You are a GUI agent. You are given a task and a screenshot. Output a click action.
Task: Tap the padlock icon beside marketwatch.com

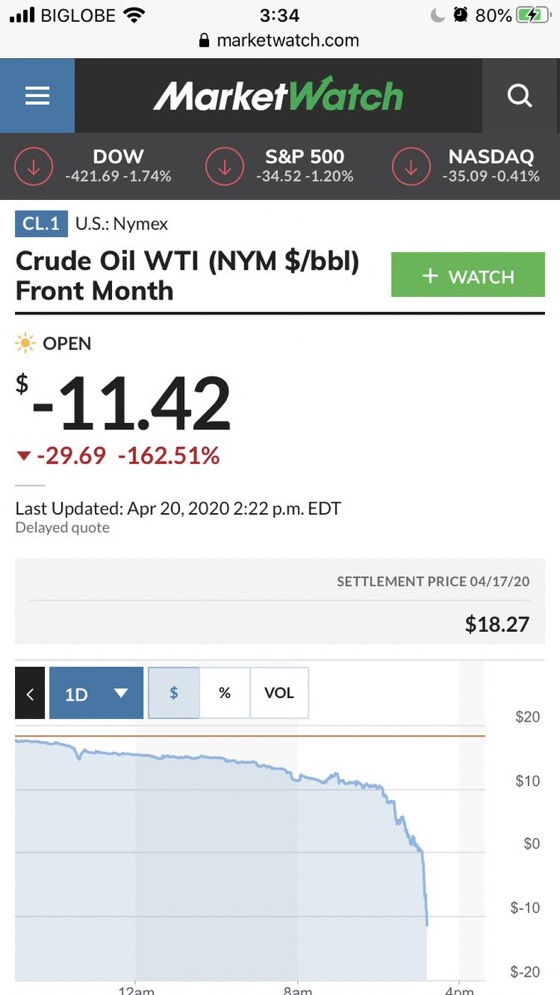(x=204, y=41)
